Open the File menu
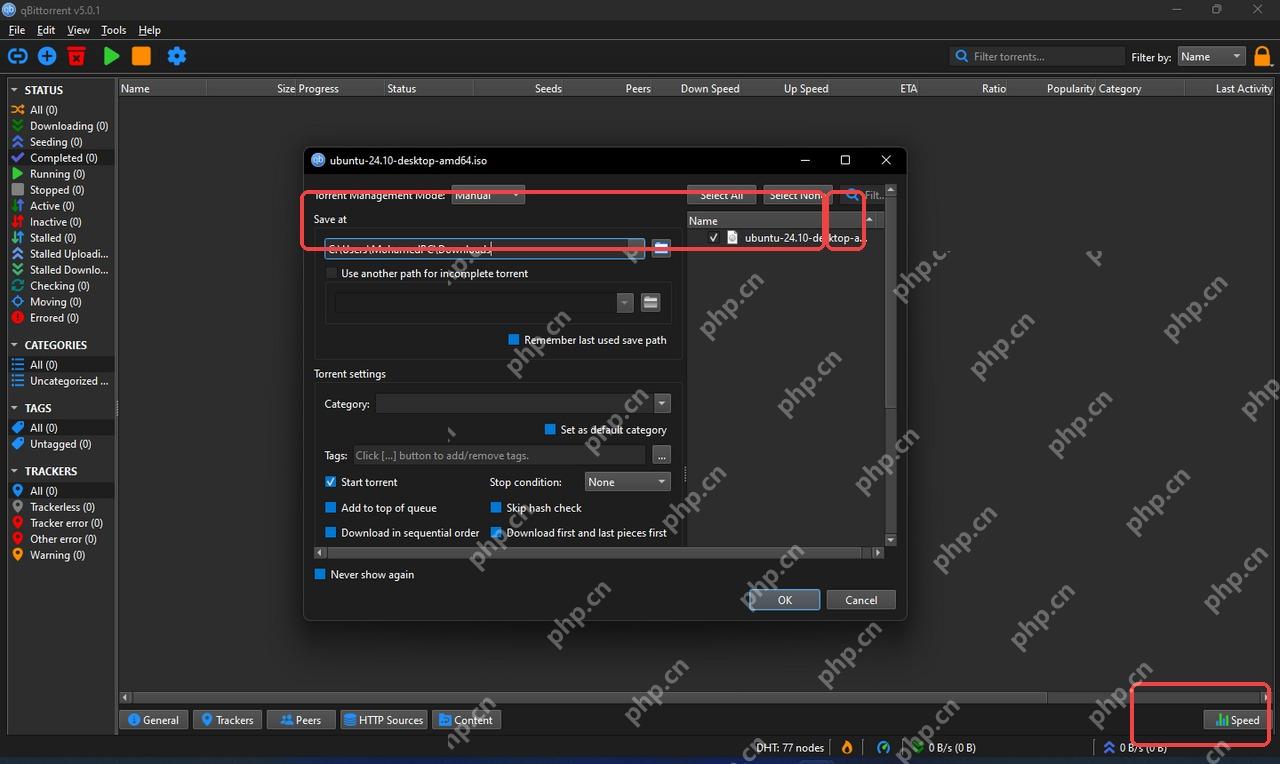 [x=17, y=30]
